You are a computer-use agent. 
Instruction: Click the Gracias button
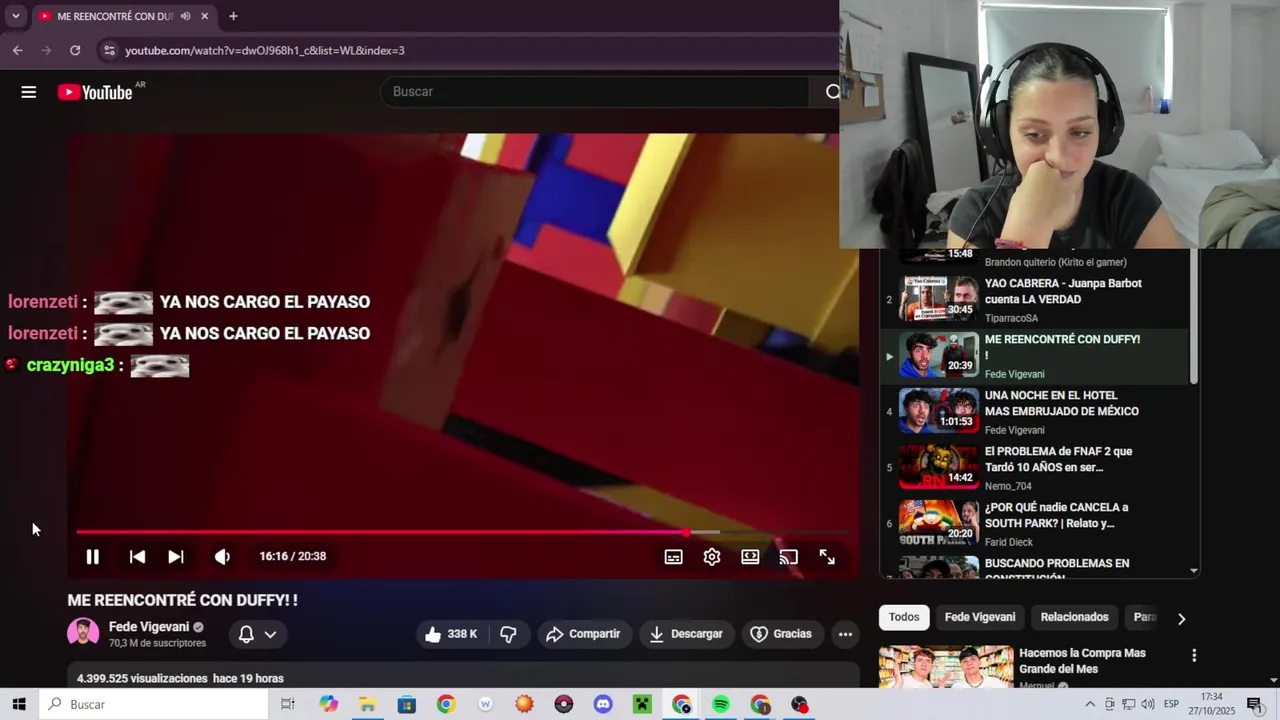[x=781, y=634]
